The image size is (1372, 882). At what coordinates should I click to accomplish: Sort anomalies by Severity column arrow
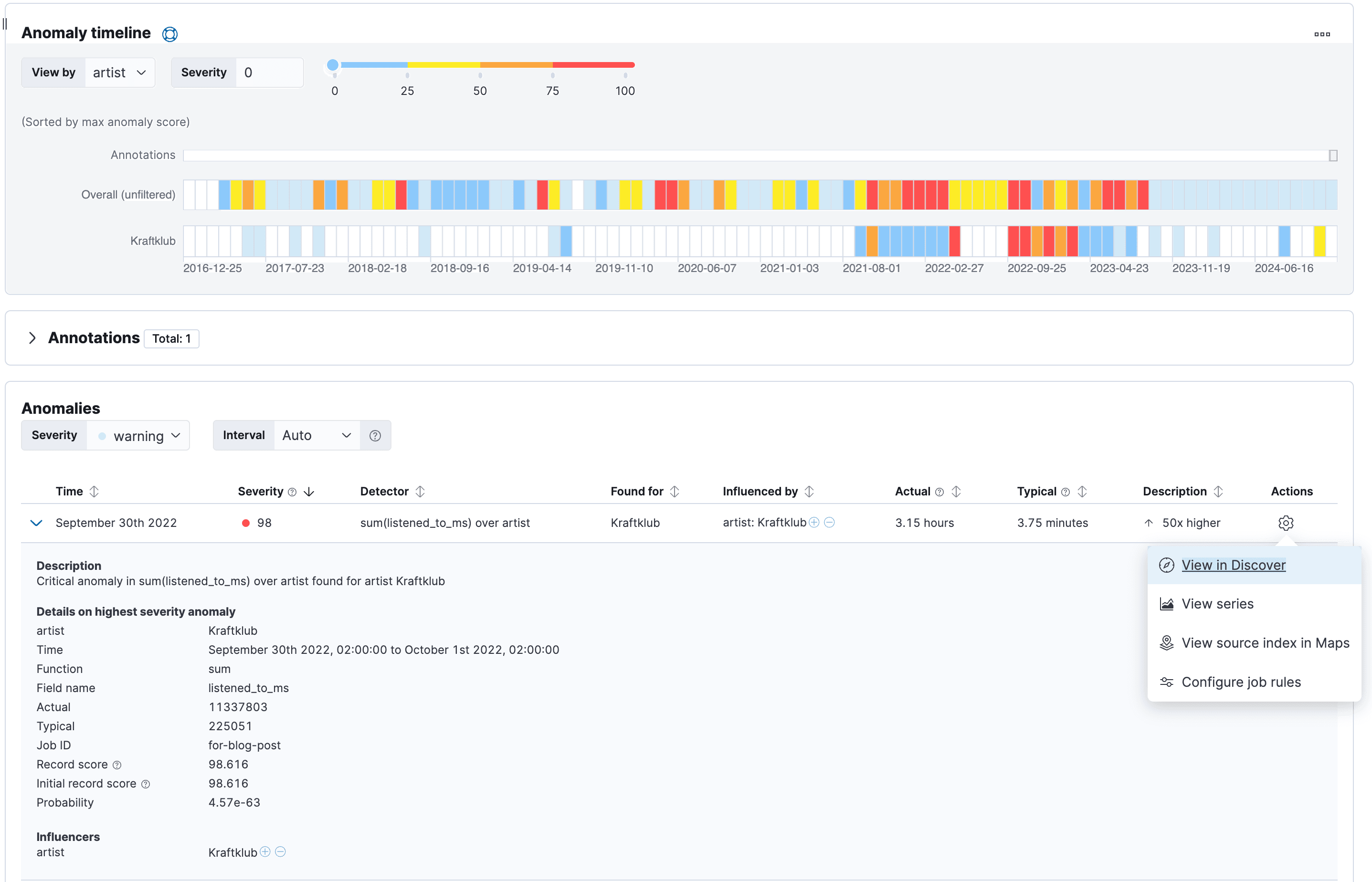point(309,492)
